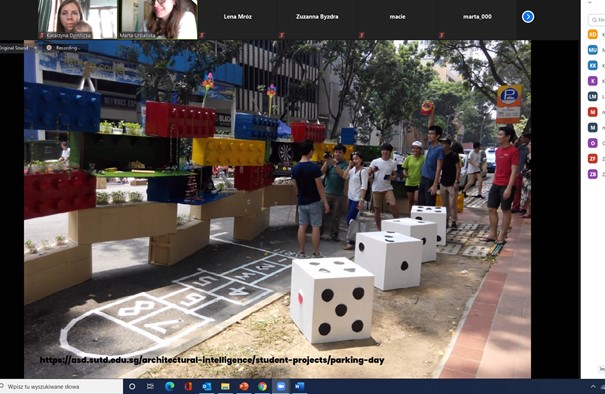Viewport: 605px width, 394px height.
Task: Show next participants with the blue arrow
Action: 528,17
